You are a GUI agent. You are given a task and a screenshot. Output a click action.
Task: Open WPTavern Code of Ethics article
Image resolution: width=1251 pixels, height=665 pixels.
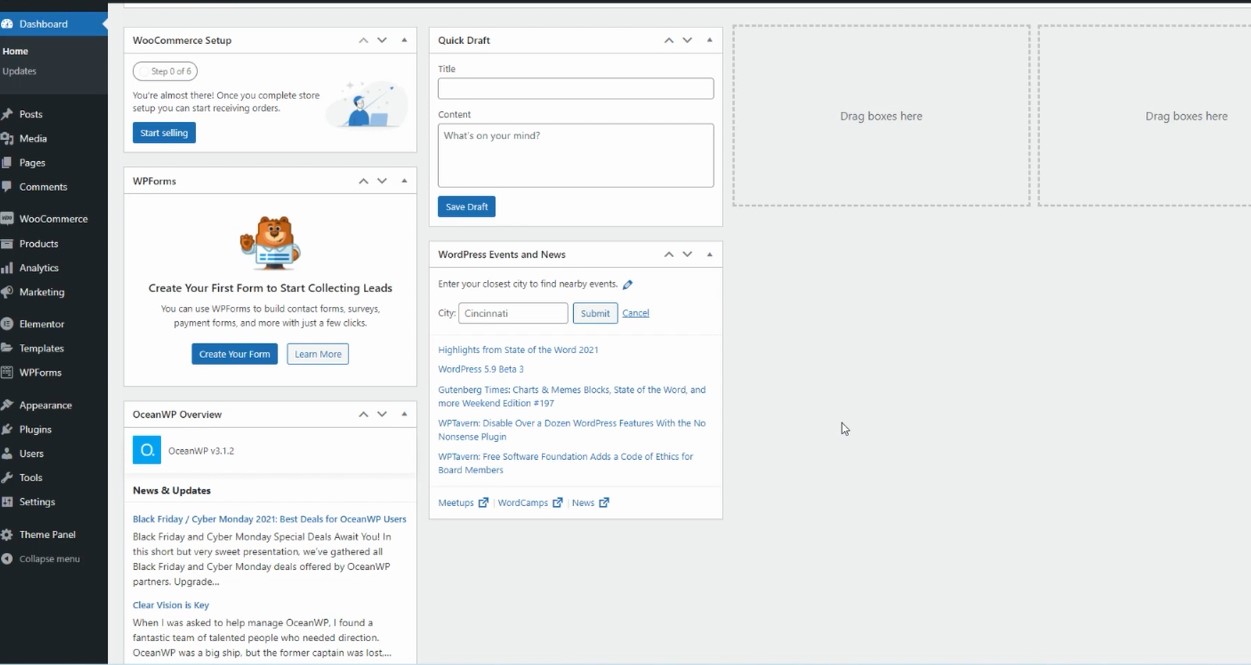[x=566, y=463]
